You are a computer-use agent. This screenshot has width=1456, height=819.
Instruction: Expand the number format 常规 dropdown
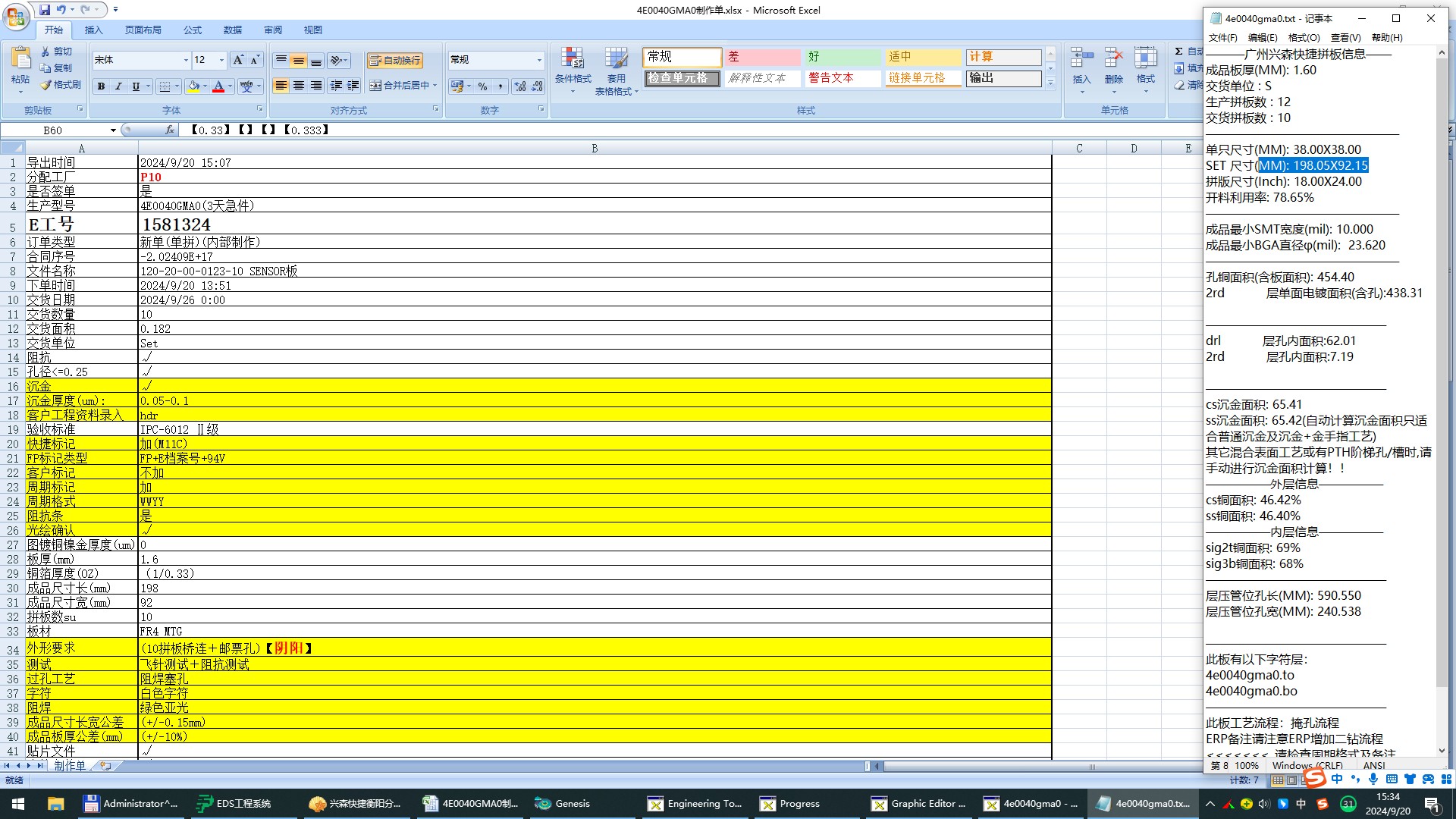tap(539, 60)
